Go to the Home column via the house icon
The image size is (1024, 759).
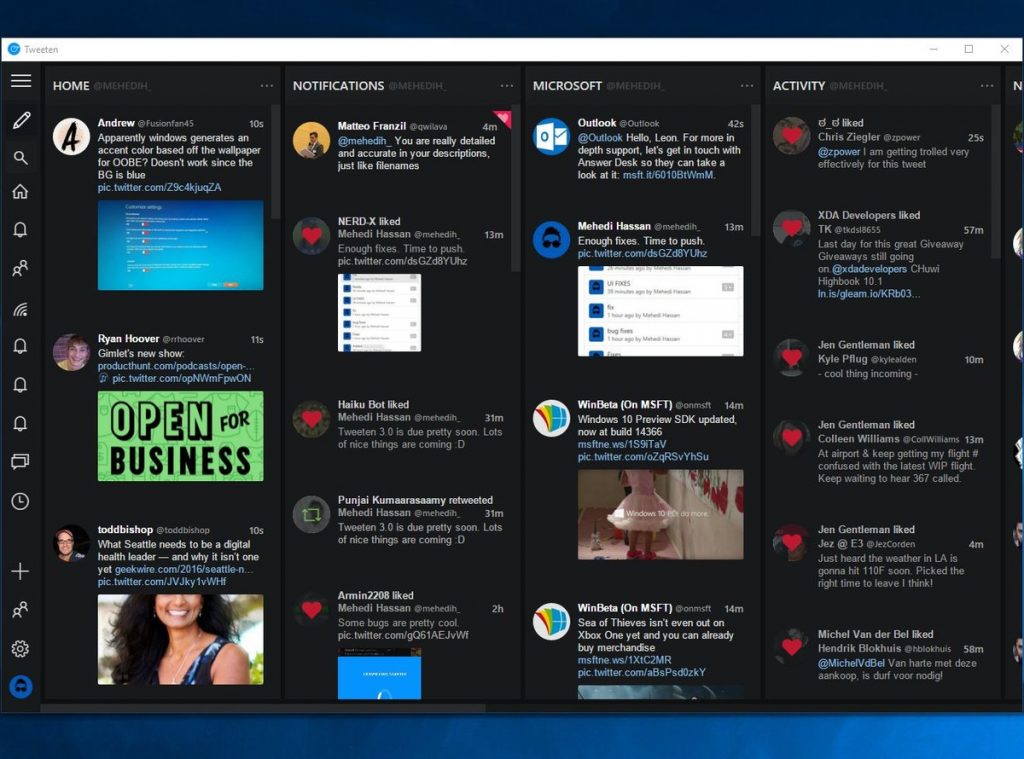point(20,191)
